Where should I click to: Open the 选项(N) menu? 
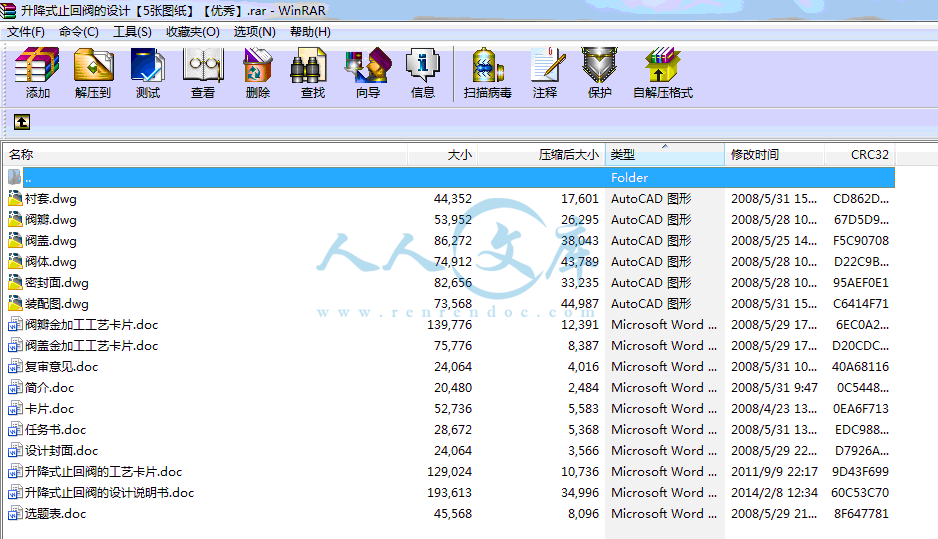tap(254, 32)
